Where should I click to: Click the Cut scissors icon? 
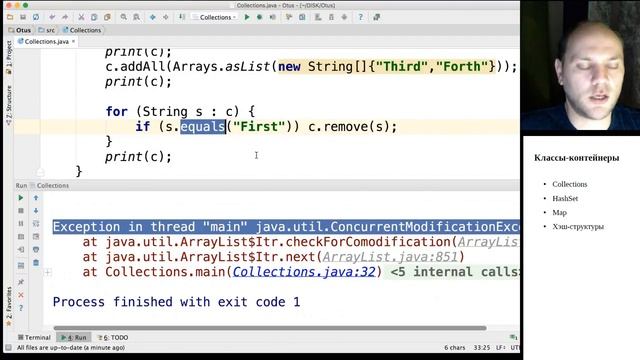pyautogui.click(x=81, y=17)
